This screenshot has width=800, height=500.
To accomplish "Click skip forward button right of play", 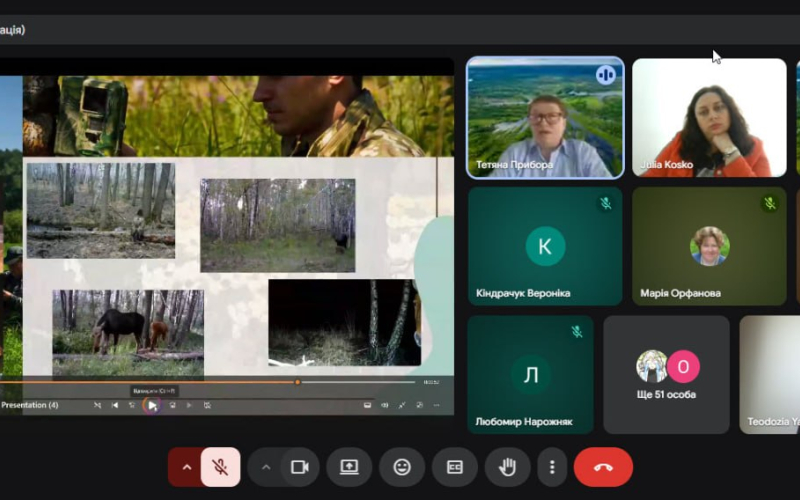I will [x=172, y=405].
